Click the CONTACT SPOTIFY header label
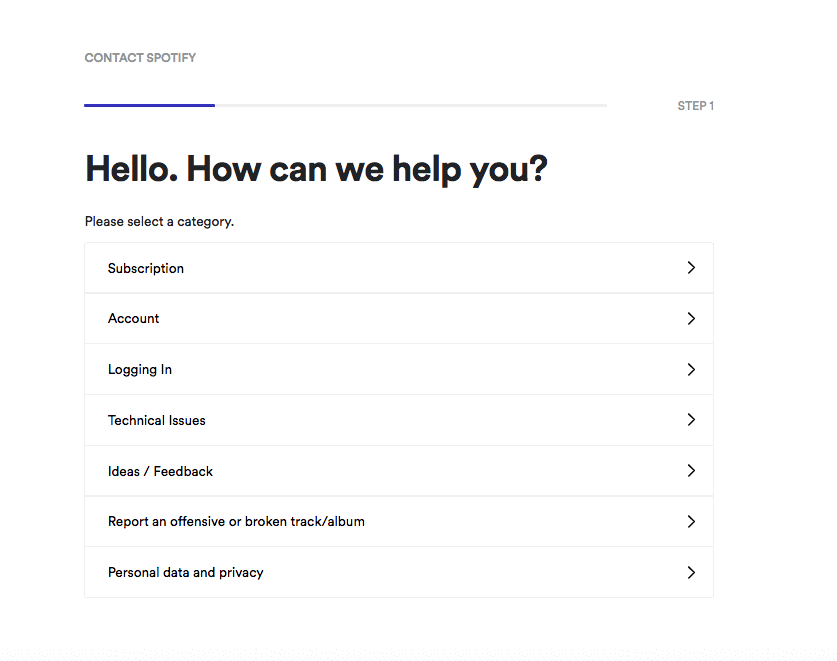Screen dimensions: 837x661 pyautogui.click(x=140, y=57)
